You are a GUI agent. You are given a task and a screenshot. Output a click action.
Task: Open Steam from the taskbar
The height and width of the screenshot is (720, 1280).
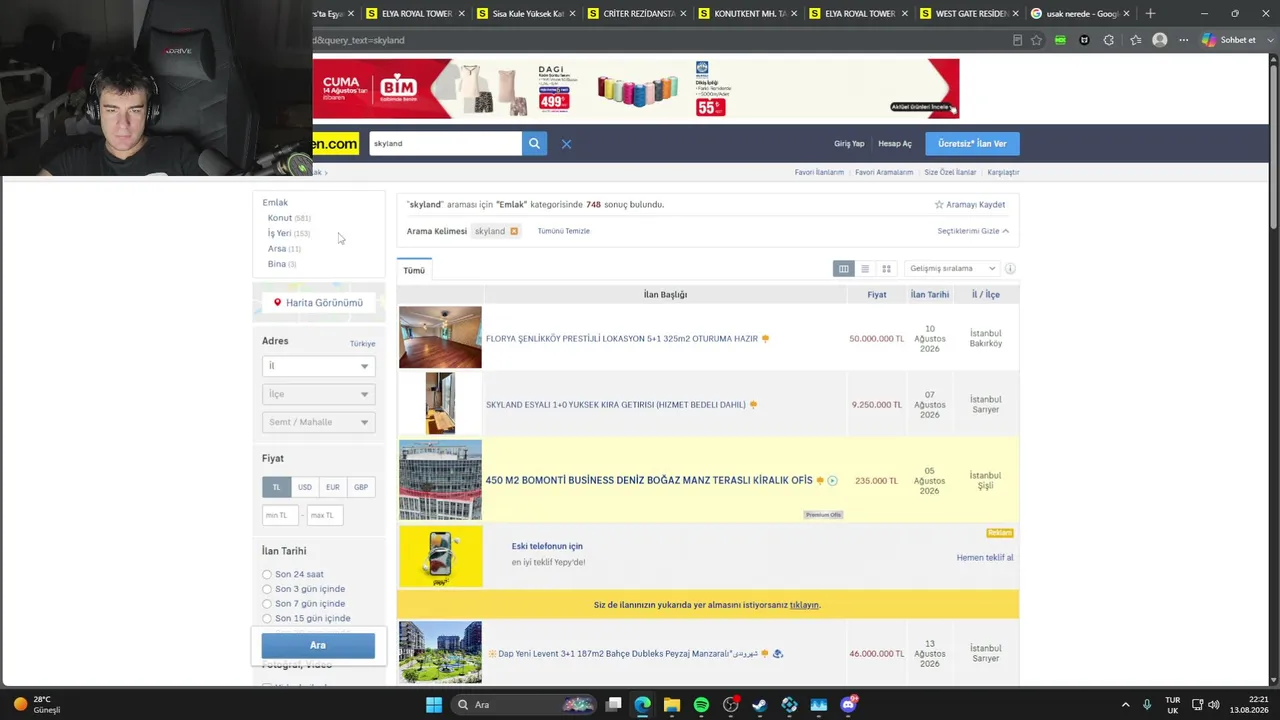tap(760, 705)
